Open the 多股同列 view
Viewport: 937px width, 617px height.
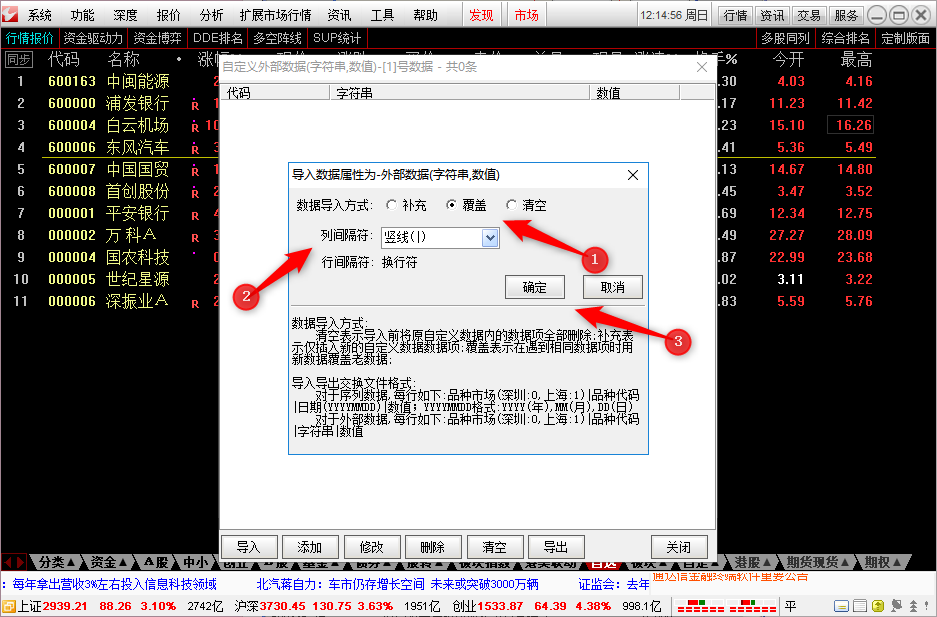(785, 38)
